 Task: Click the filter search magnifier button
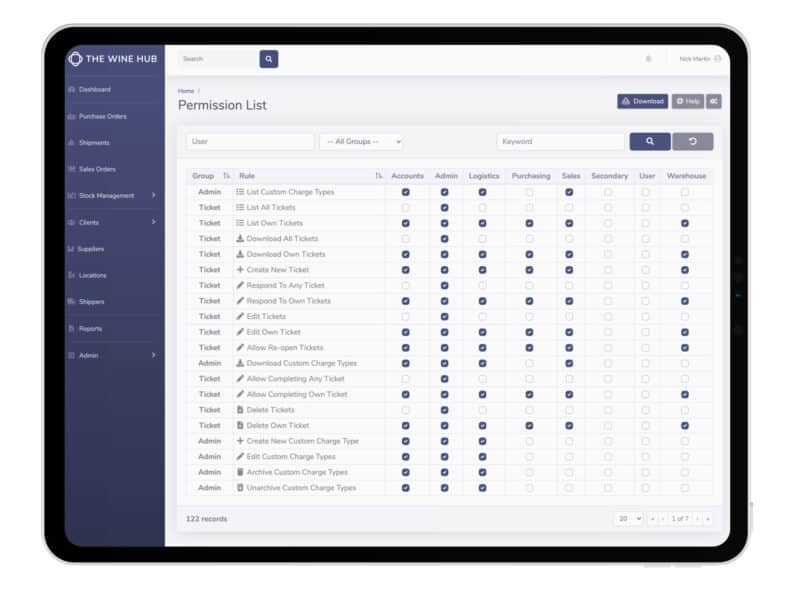pos(650,141)
